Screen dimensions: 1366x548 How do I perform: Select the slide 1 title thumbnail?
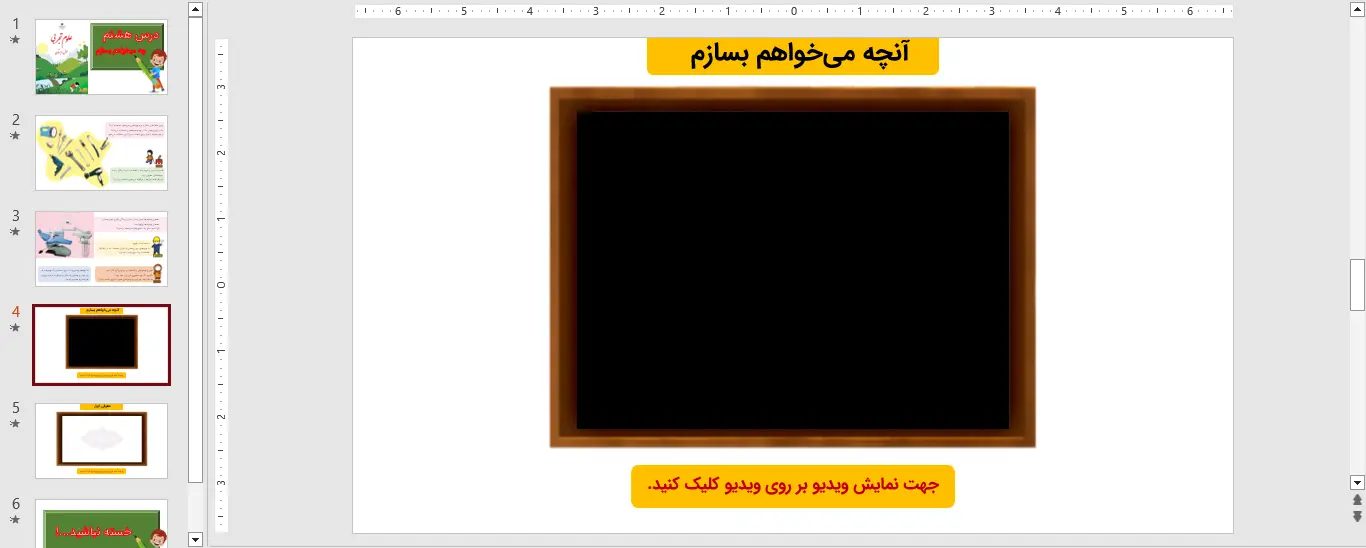click(x=101, y=57)
